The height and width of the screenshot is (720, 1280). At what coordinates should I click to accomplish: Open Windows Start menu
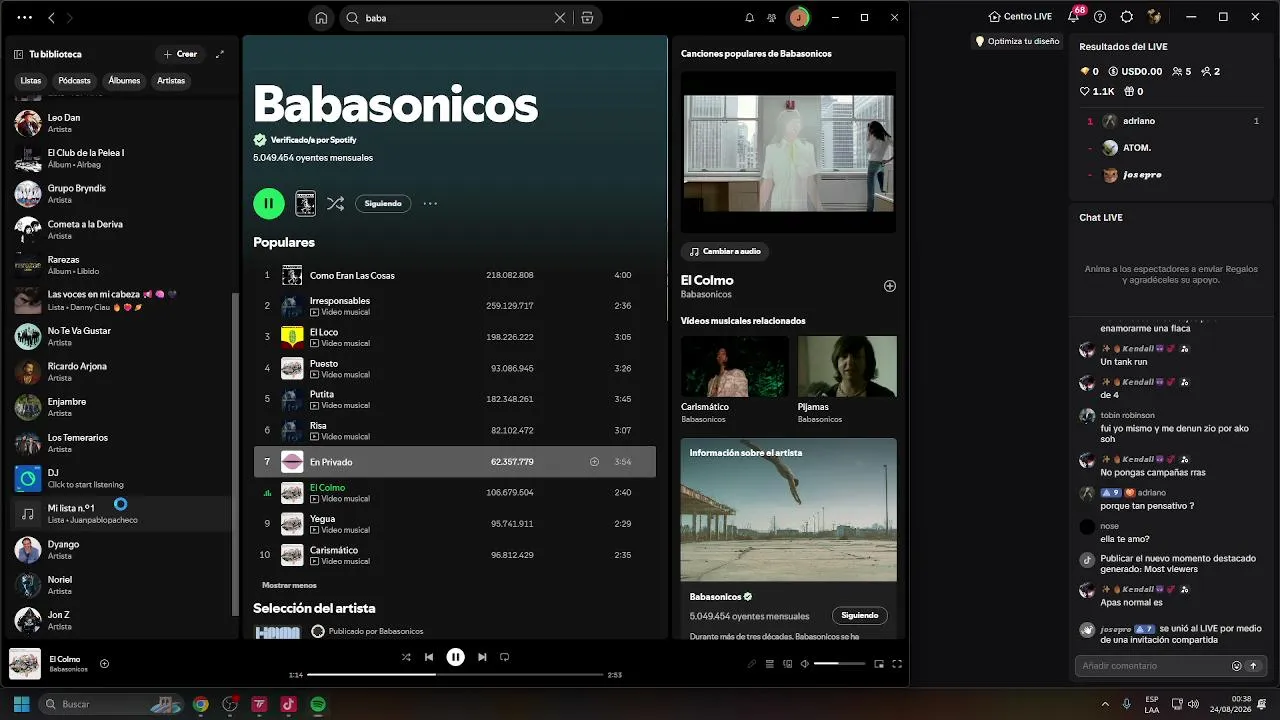(x=21, y=704)
